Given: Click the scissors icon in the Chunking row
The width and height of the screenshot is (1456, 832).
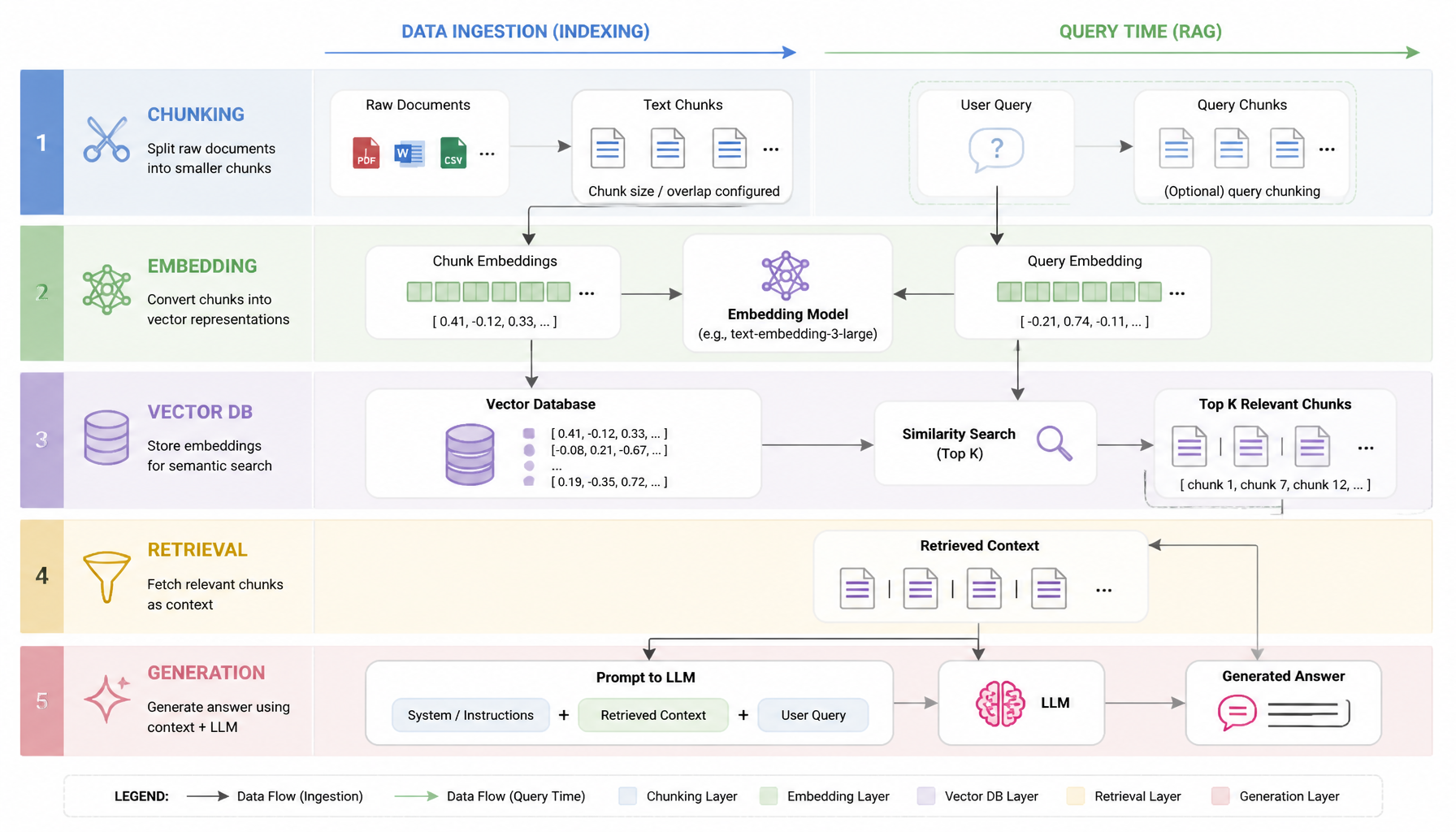Looking at the screenshot, I should pos(106,139).
